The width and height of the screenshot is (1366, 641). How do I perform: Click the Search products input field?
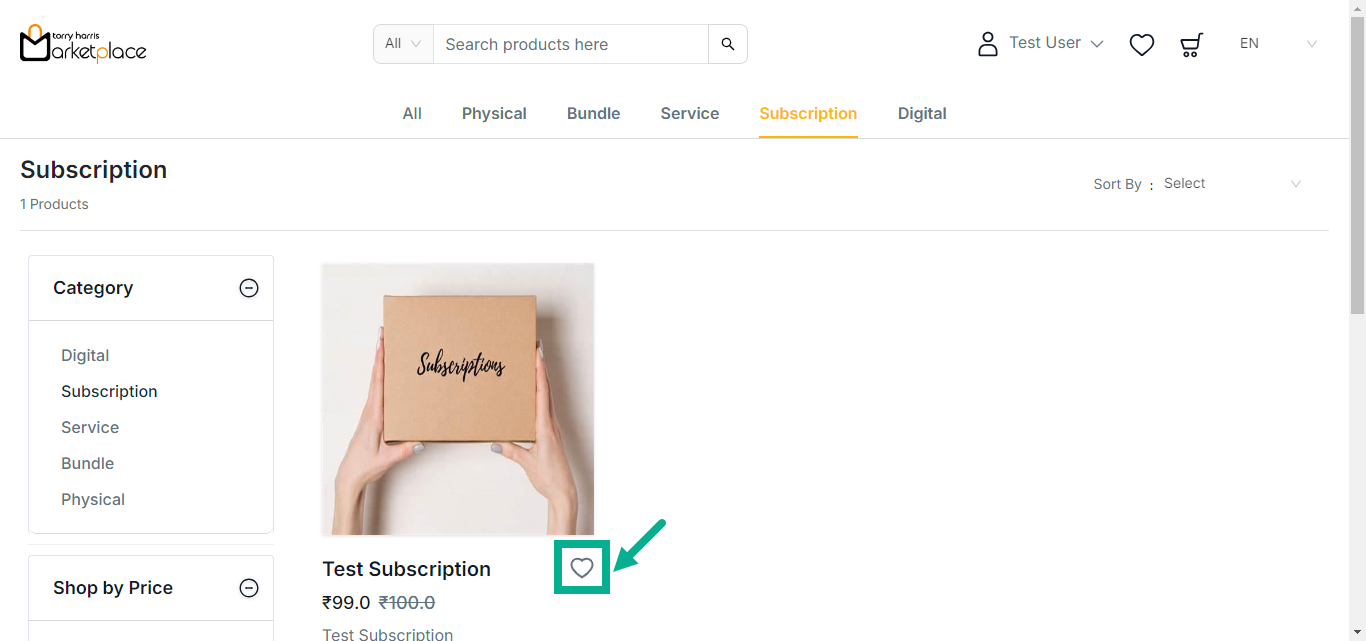pos(570,44)
